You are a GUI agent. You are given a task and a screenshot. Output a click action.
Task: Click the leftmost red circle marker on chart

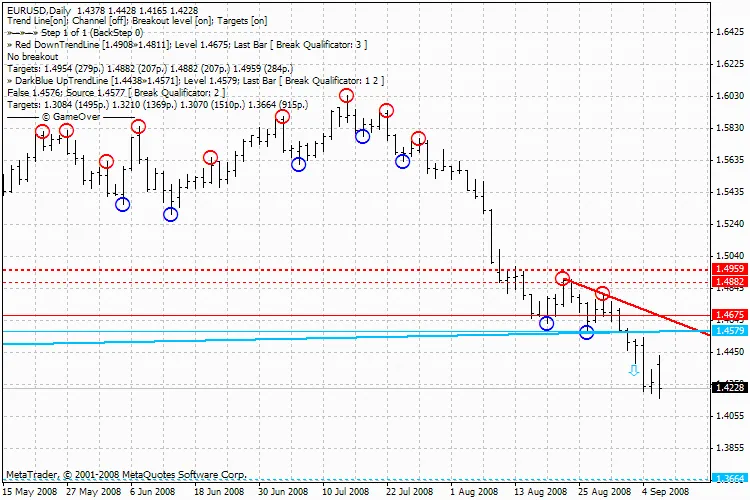click(x=43, y=131)
